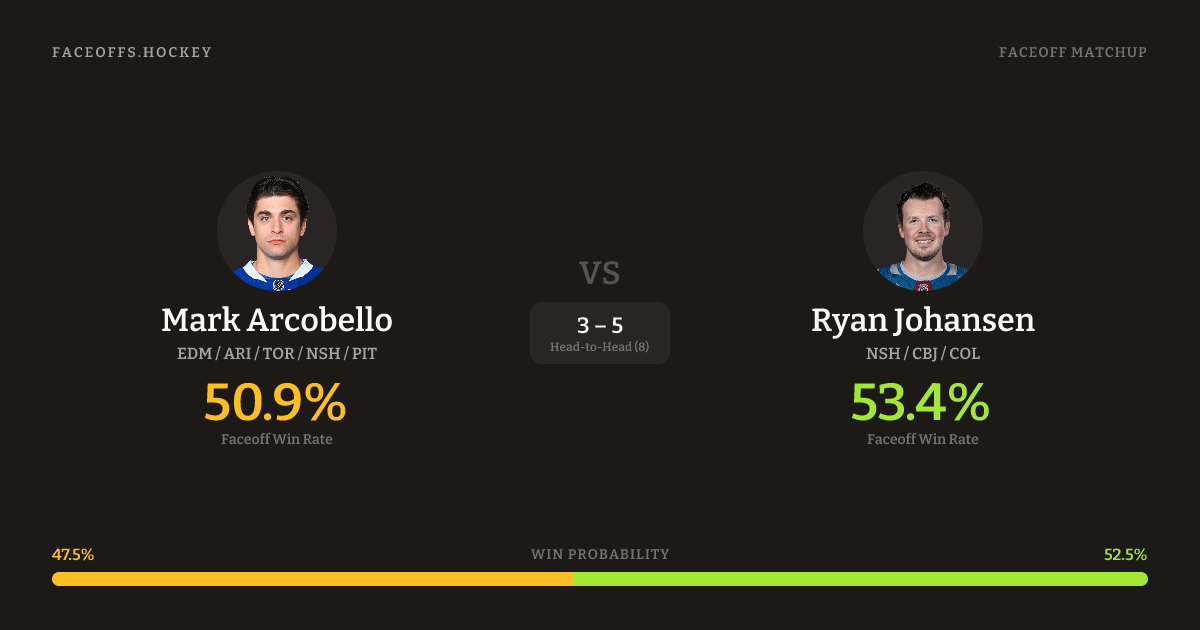Select the 52.5% win probability value
The height and width of the screenshot is (630, 1200).
pos(1125,554)
